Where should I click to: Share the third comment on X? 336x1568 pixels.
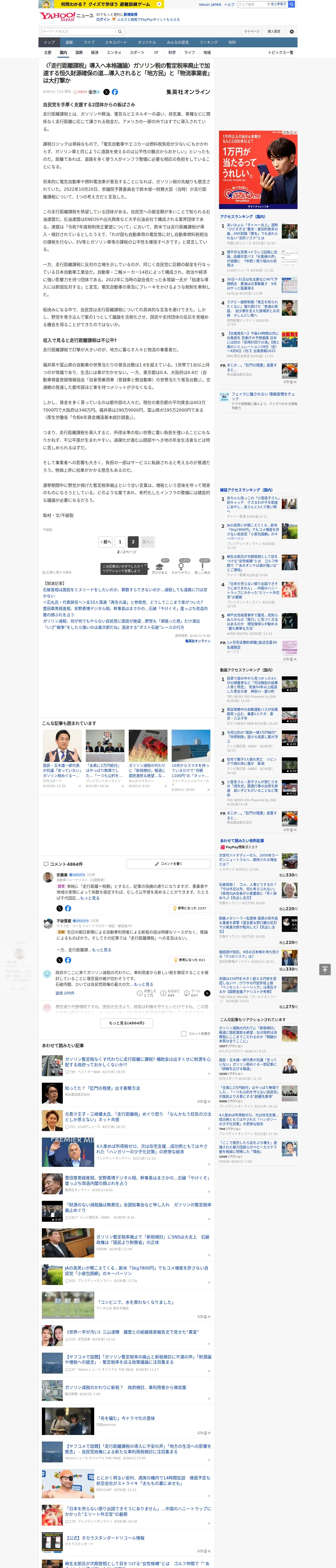207,993
